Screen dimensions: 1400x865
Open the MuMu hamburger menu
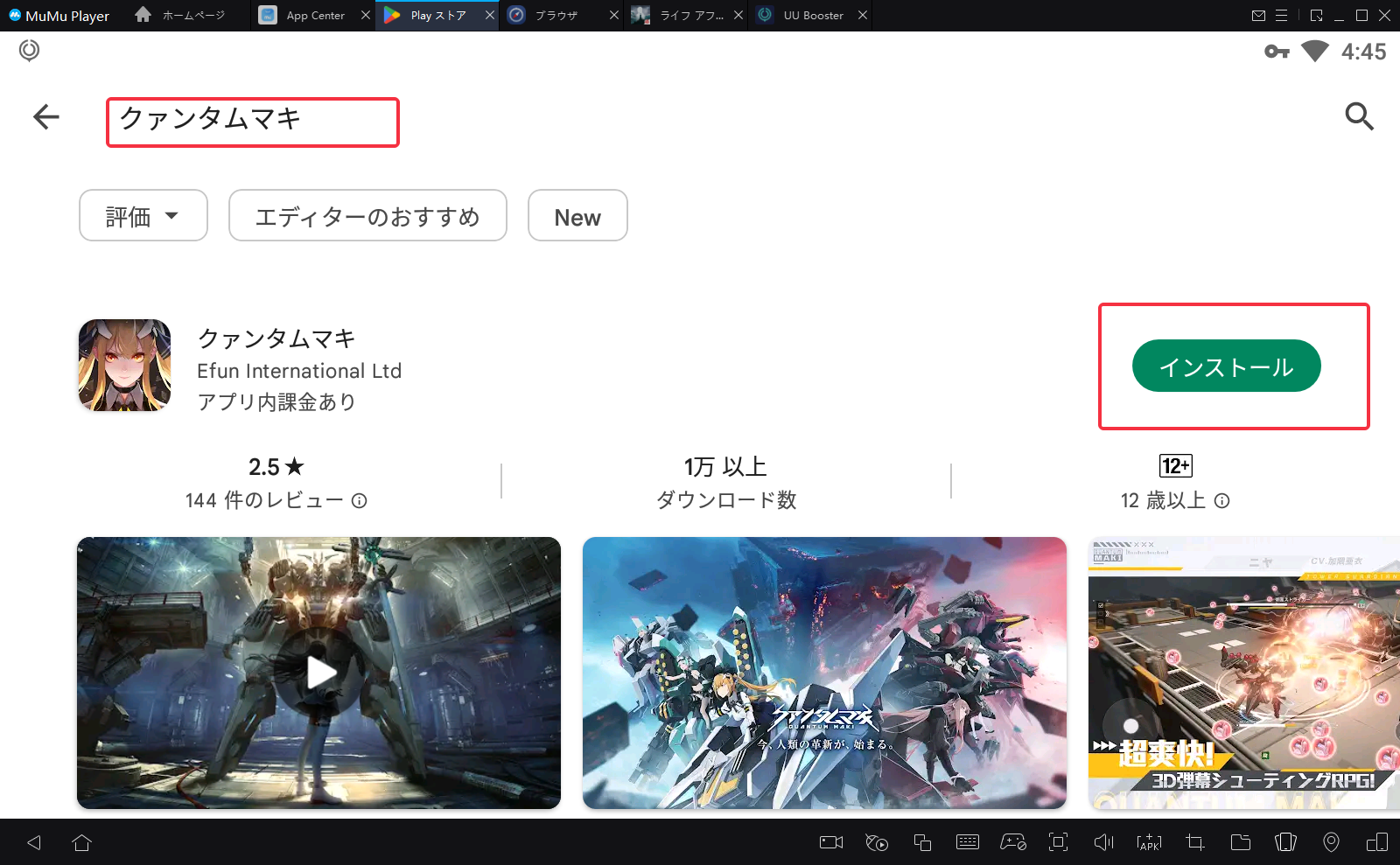(1282, 15)
